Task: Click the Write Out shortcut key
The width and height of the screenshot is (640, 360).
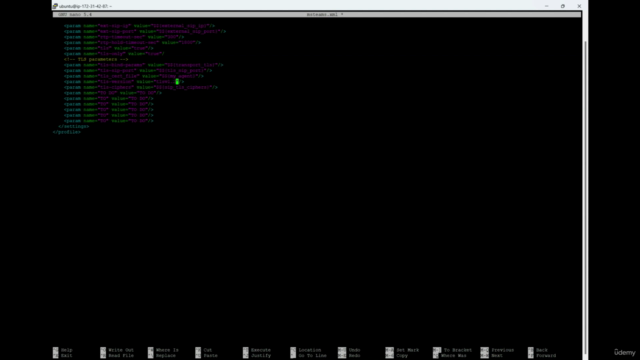Action: point(103,350)
